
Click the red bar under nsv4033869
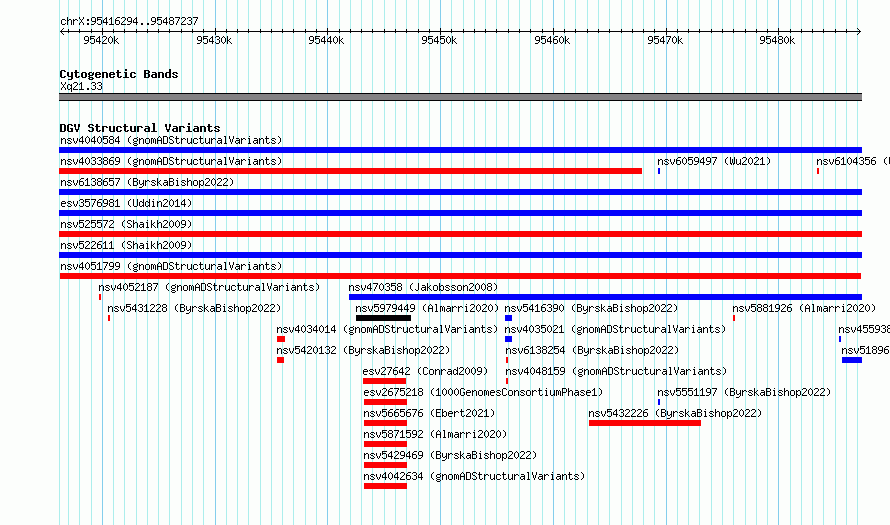coord(350,171)
